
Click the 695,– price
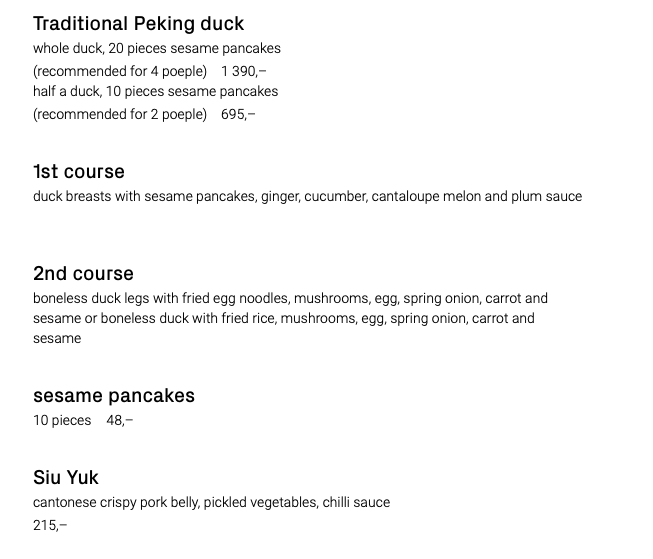click(238, 114)
